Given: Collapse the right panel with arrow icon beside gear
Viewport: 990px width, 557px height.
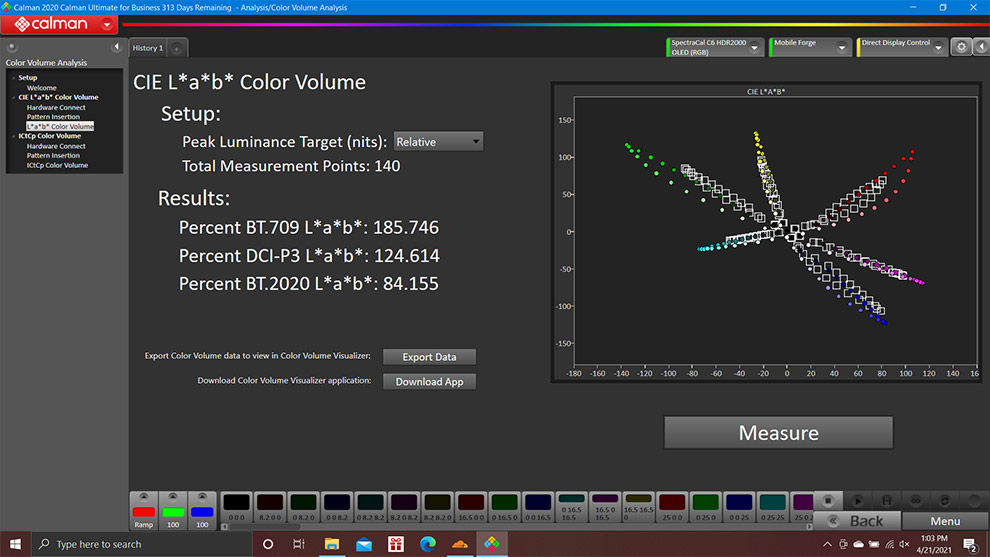Looking at the screenshot, I should coord(981,47).
